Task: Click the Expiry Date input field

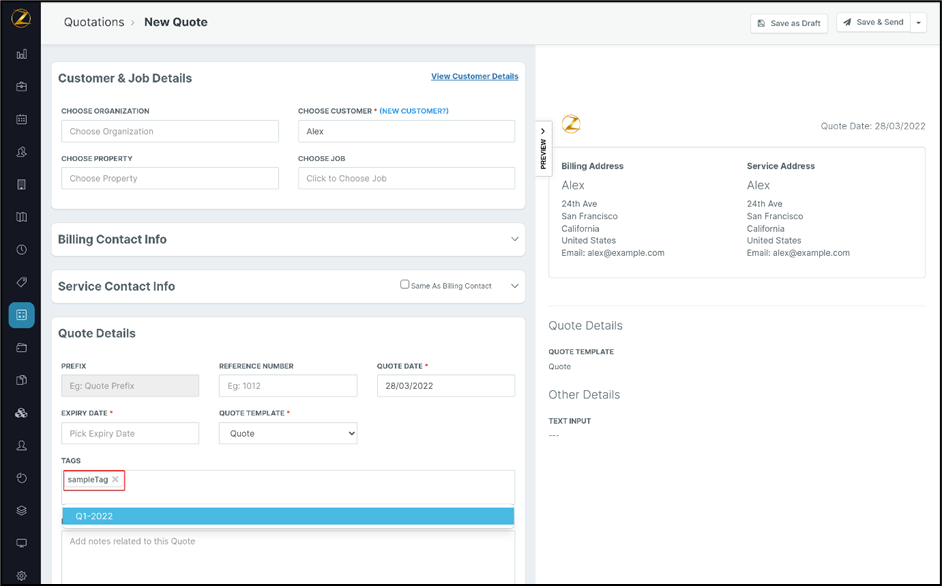Action: 130,434
